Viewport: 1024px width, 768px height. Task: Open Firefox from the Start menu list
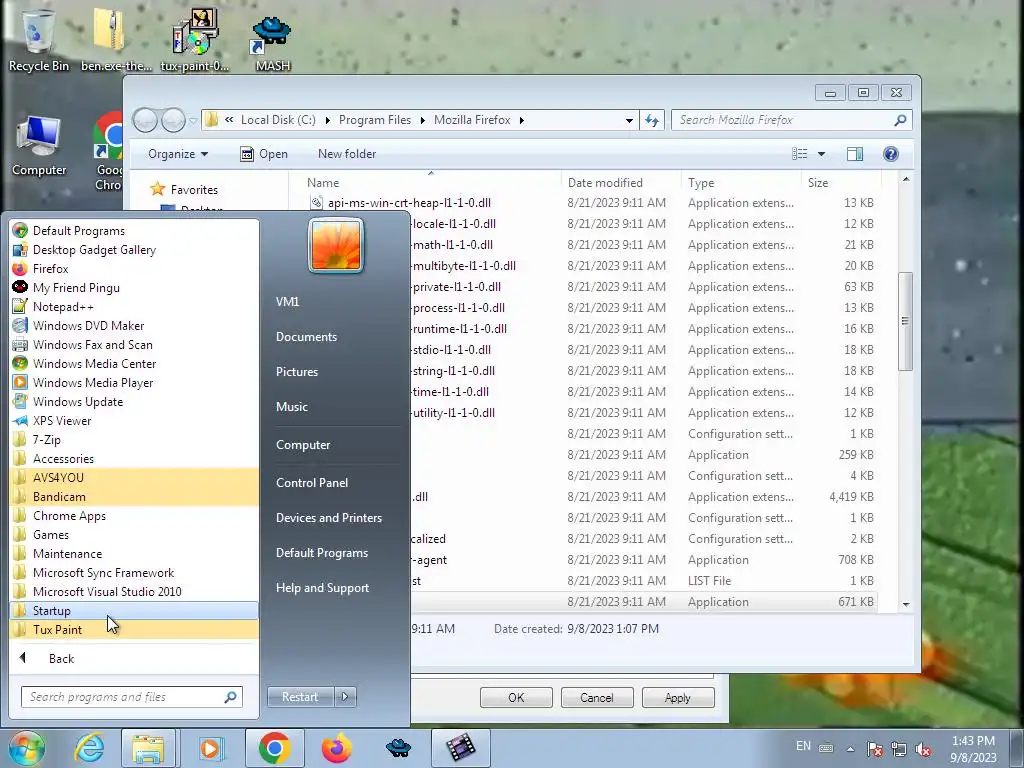[x=134, y=268]
